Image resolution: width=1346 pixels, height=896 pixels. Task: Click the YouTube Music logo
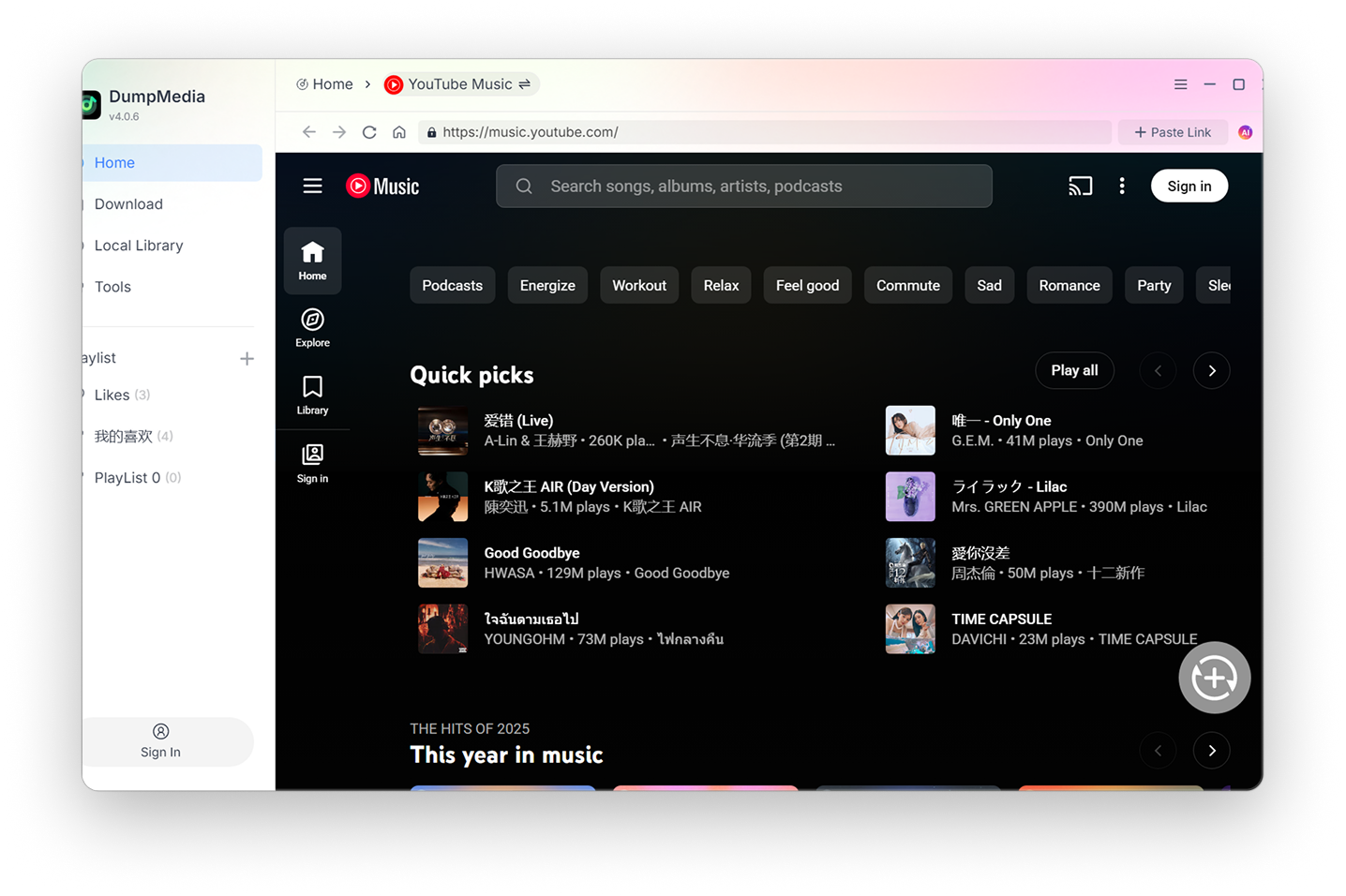(x=382, y=186)
